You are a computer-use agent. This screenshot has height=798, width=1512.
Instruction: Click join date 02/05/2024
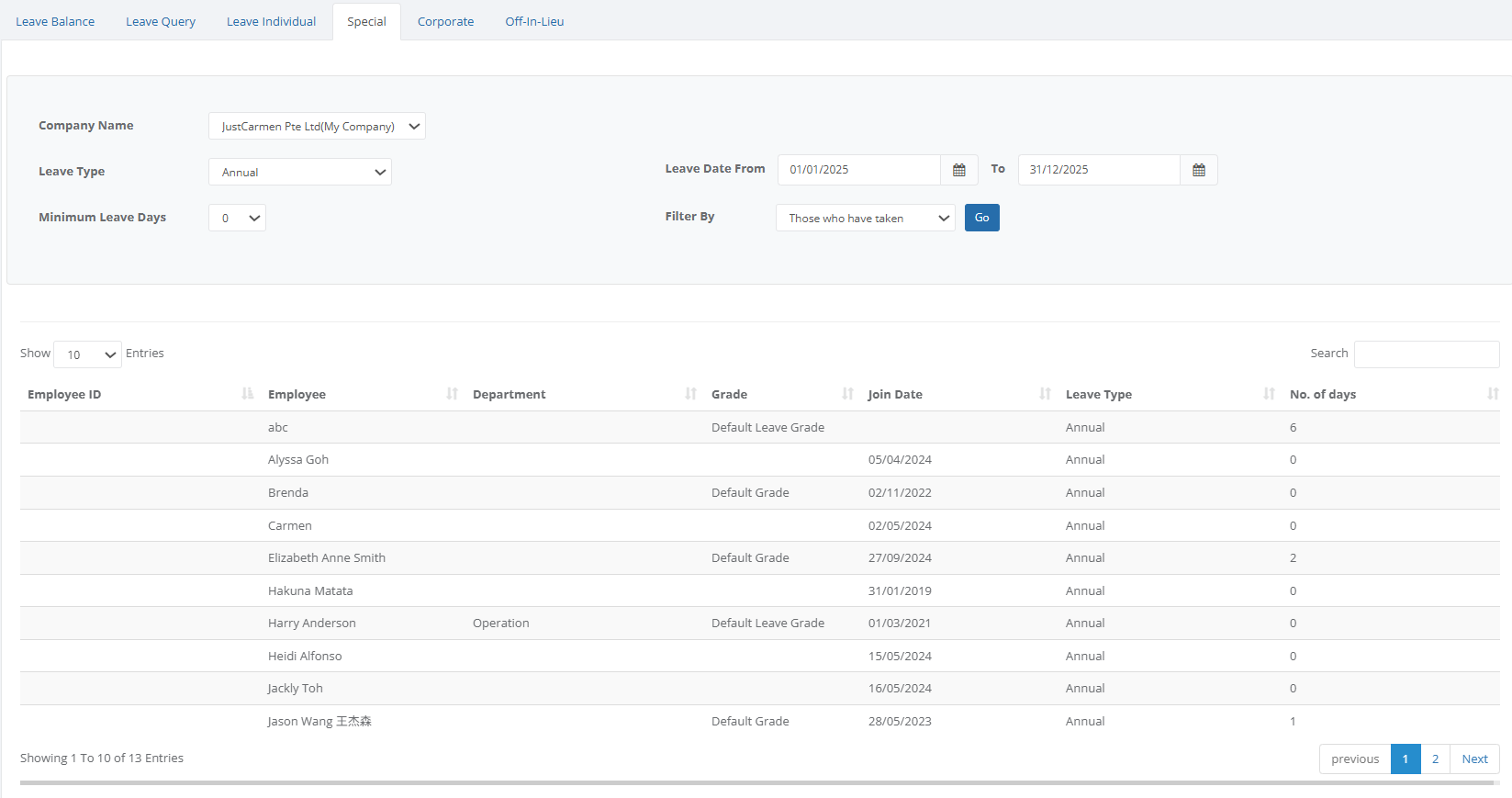click(900, 525)
